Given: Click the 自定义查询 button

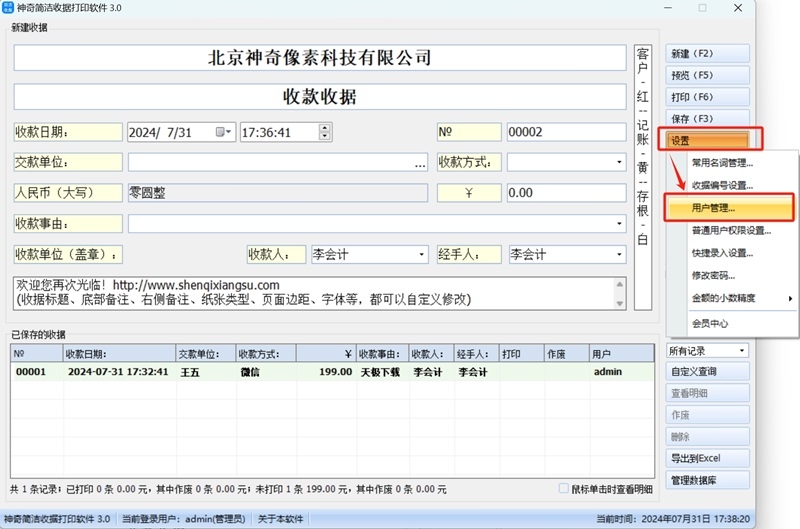Looking at the screenshot, I should point(707,371).
